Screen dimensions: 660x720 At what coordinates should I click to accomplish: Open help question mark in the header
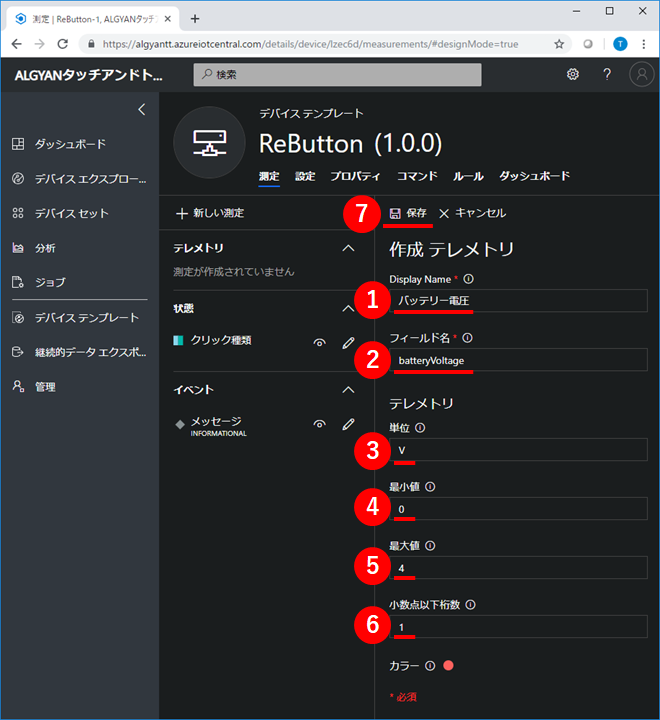coord(607,74)
